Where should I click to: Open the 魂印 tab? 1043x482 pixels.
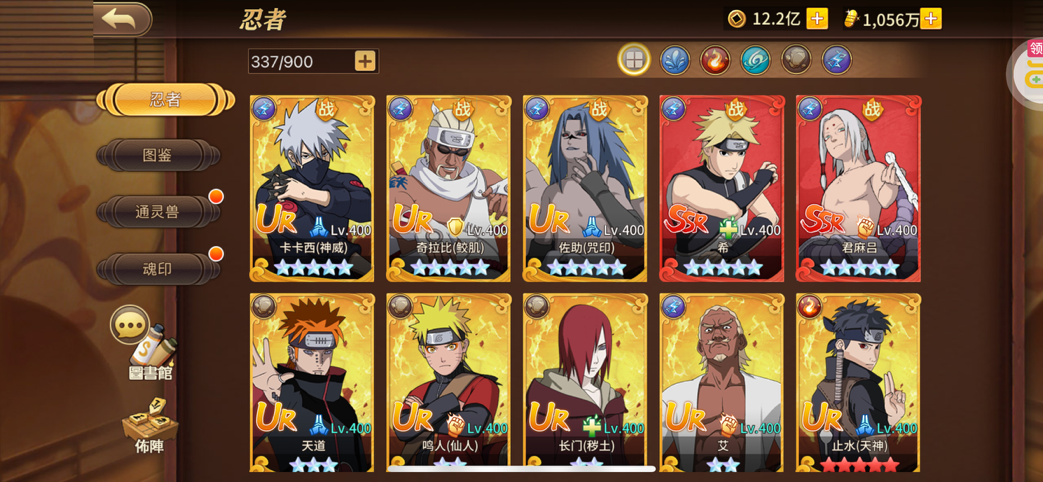click(158, 269)
